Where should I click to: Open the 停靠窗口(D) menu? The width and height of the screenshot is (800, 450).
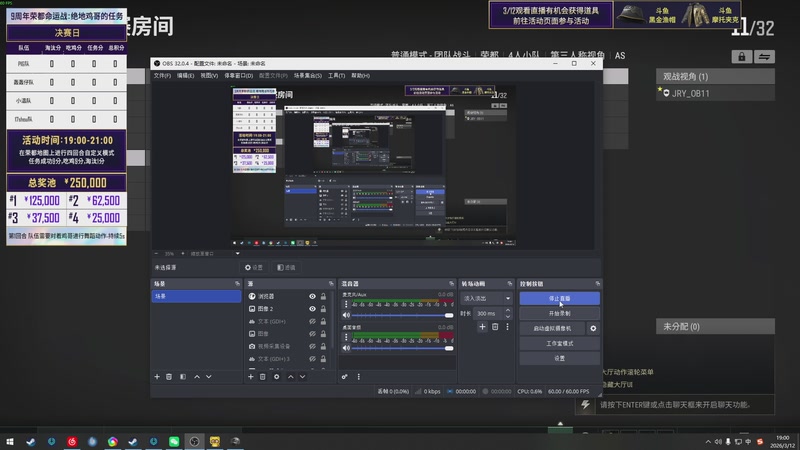[x=239, y=76]
